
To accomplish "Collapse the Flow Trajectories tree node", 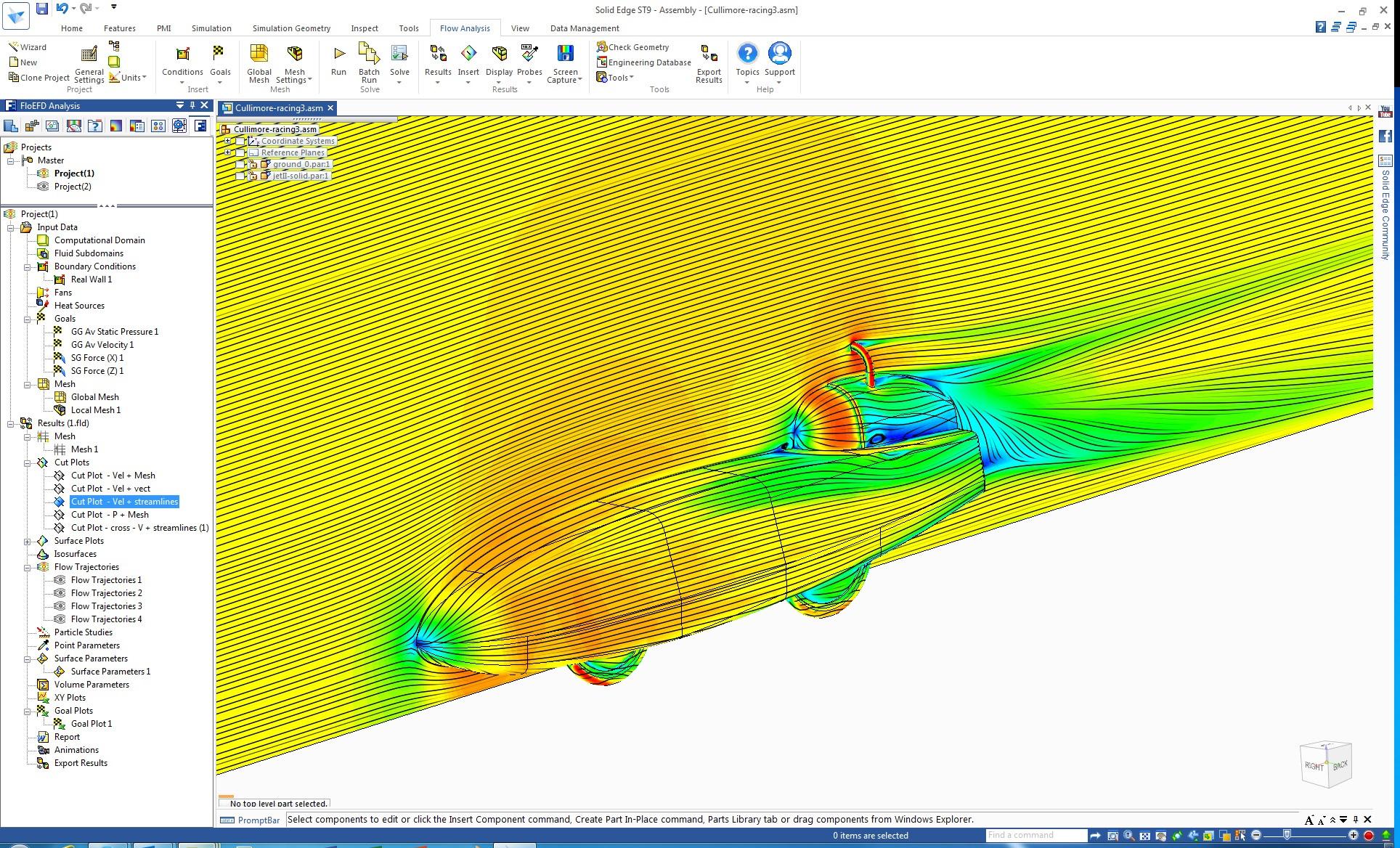I will point(28,568).
